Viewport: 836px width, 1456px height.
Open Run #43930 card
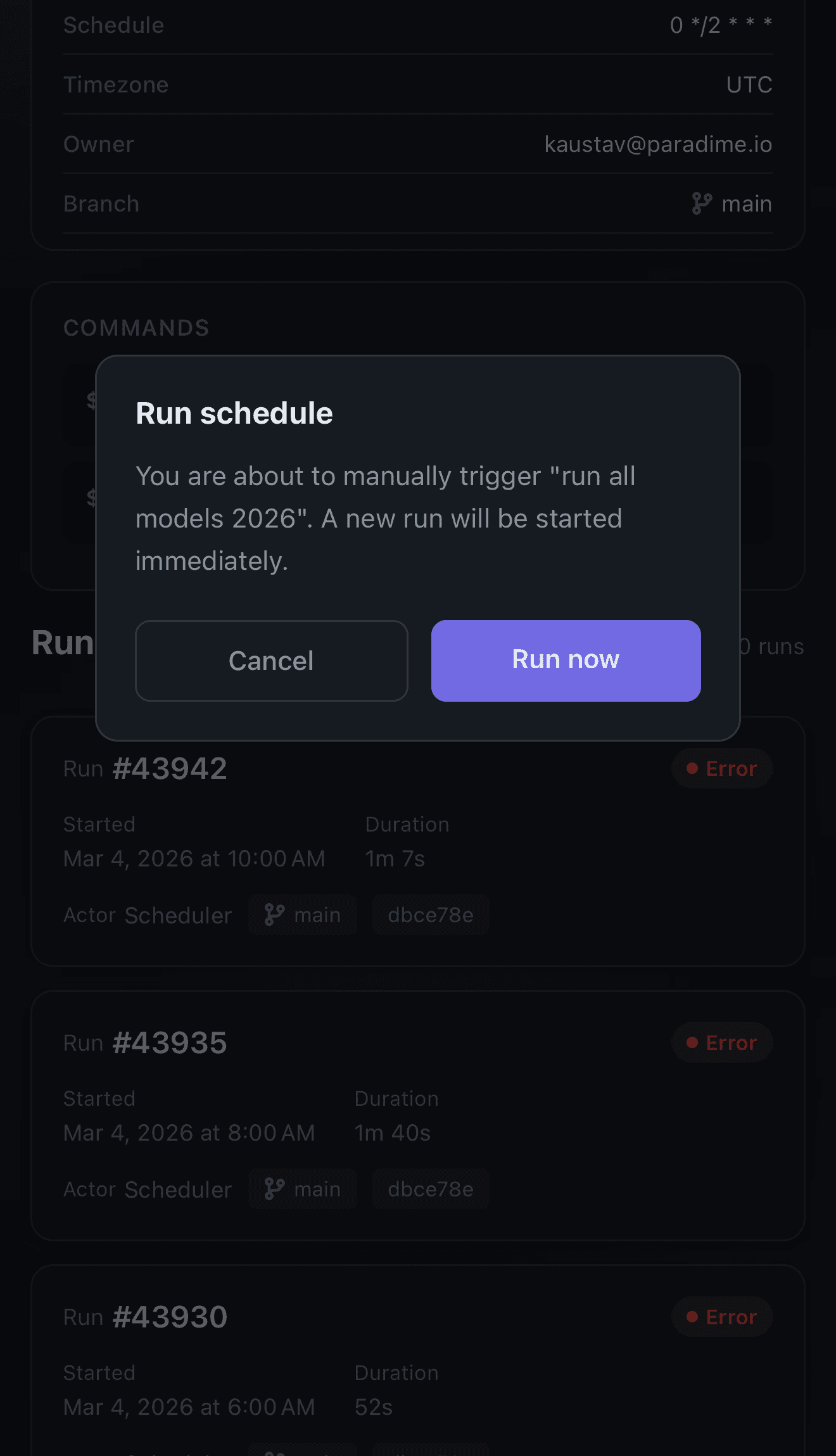[x=418, y=1360]
